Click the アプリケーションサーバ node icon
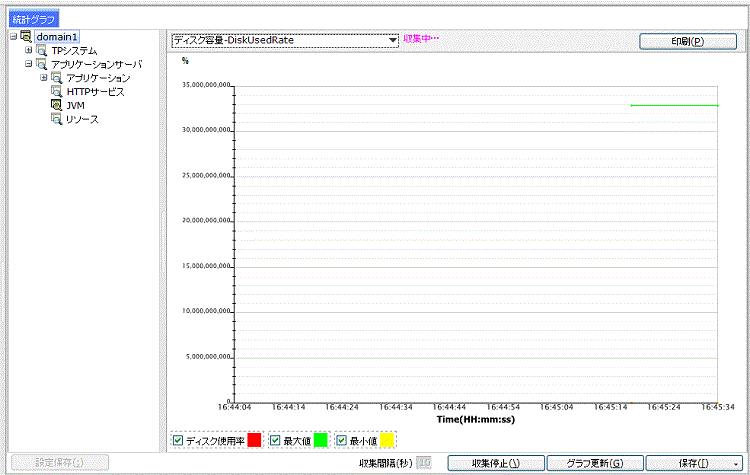This screenshot has height=475, width=750. [41, 64]
